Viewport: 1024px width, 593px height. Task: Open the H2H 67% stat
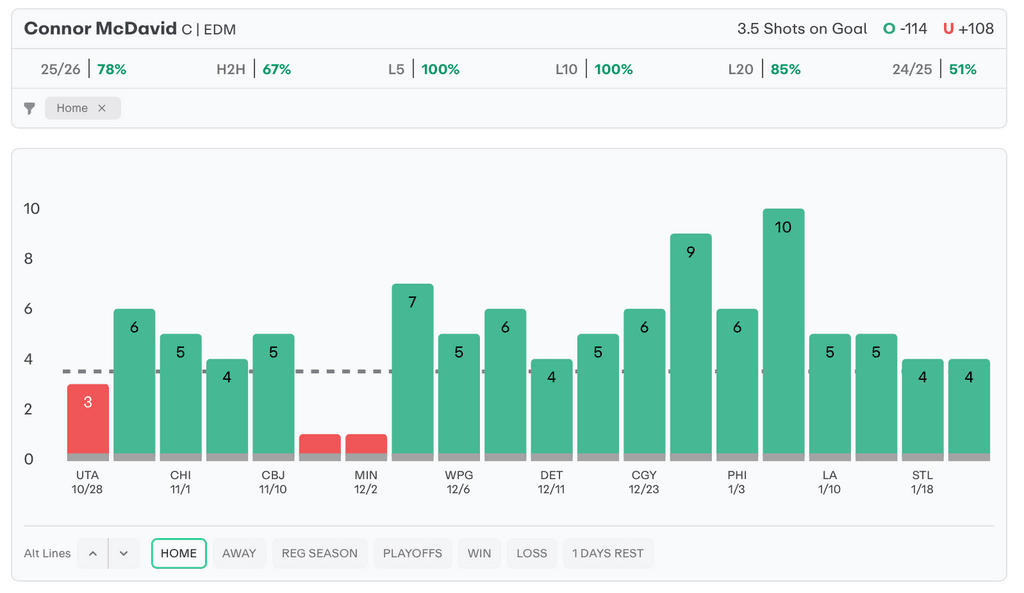(x=254, y=69)
